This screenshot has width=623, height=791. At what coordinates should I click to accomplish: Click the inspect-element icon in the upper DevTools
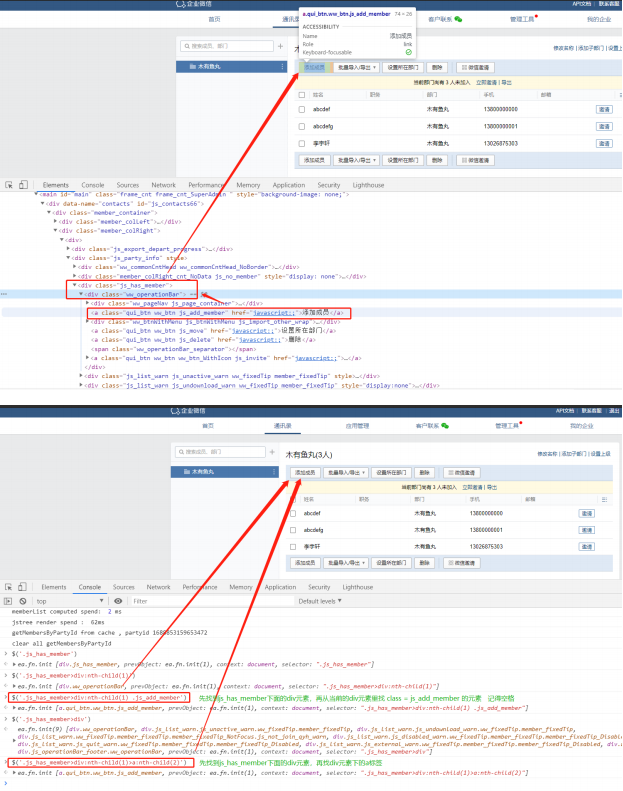(9, 185)
